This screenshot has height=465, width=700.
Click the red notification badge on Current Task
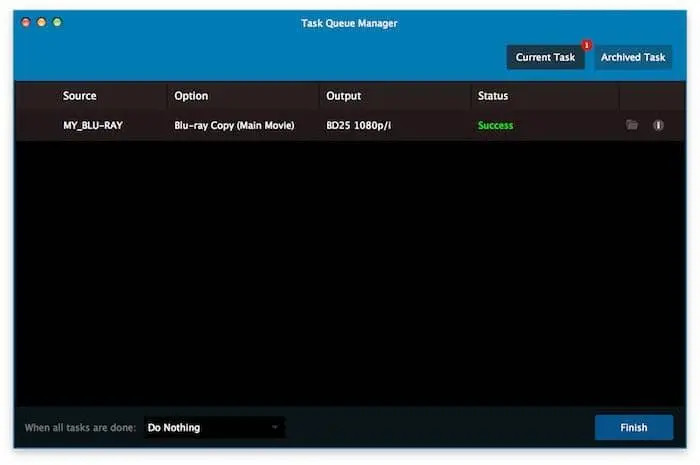[586, 45]
